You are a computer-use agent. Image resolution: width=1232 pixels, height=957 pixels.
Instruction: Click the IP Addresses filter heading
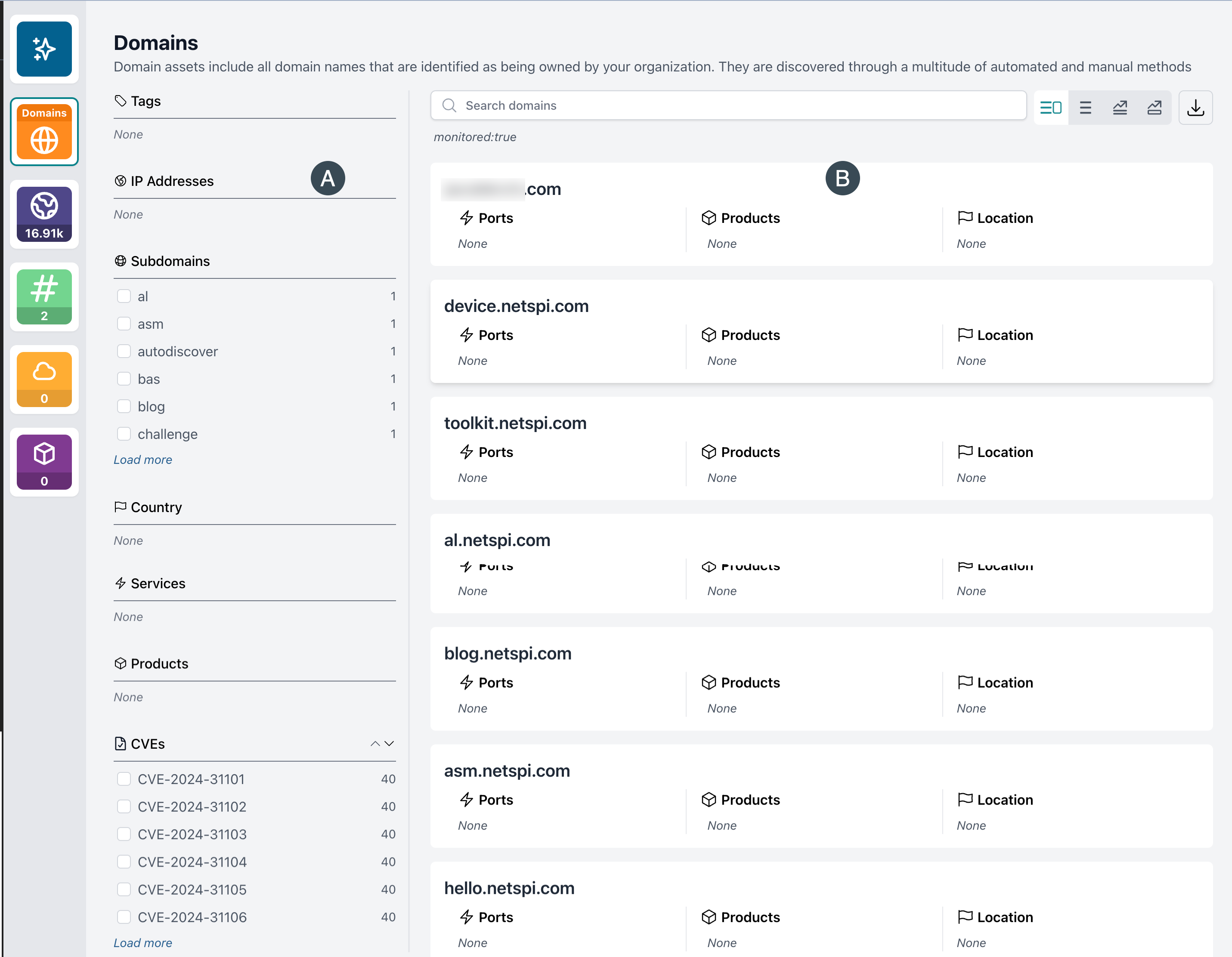[x=172, y=181]
